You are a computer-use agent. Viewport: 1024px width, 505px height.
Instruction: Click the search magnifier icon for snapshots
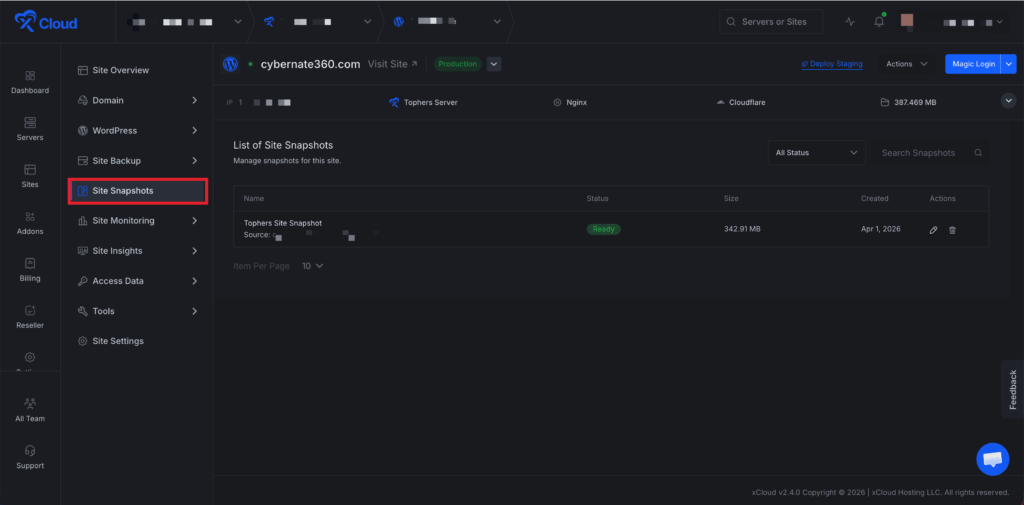click(978, 153)
